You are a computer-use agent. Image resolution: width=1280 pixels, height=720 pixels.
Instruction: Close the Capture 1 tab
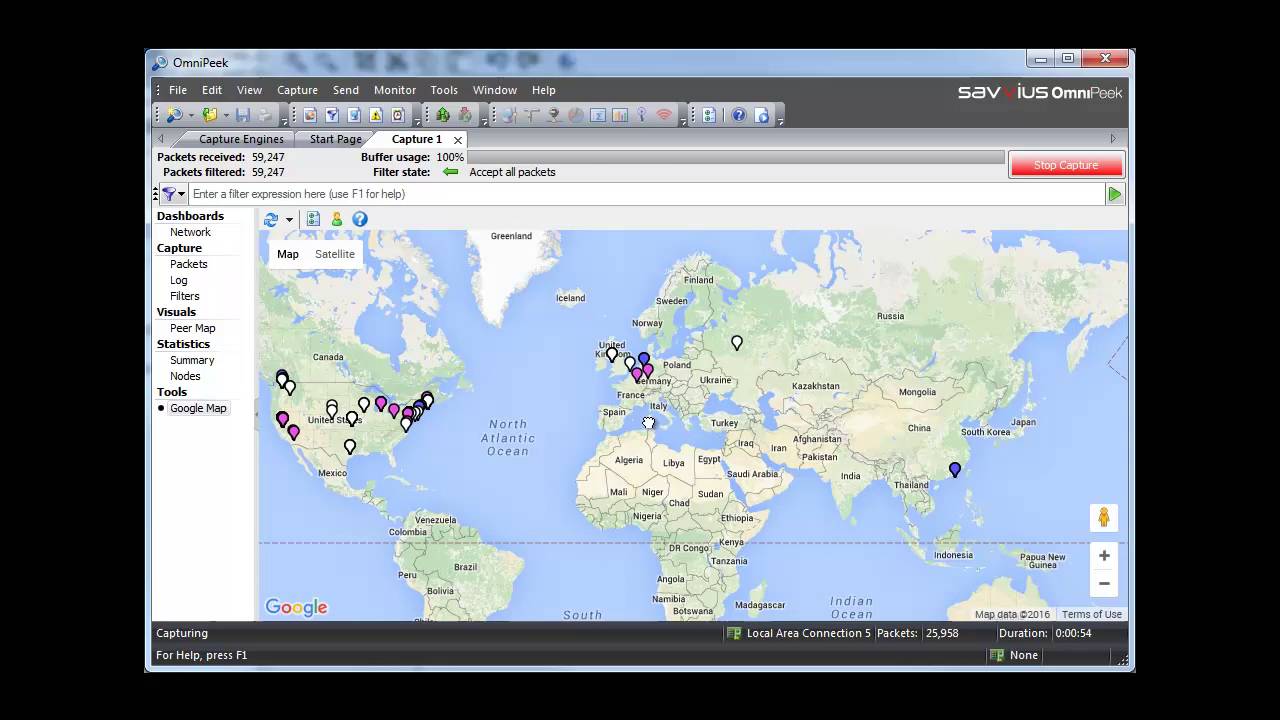(x=458, y=140)
